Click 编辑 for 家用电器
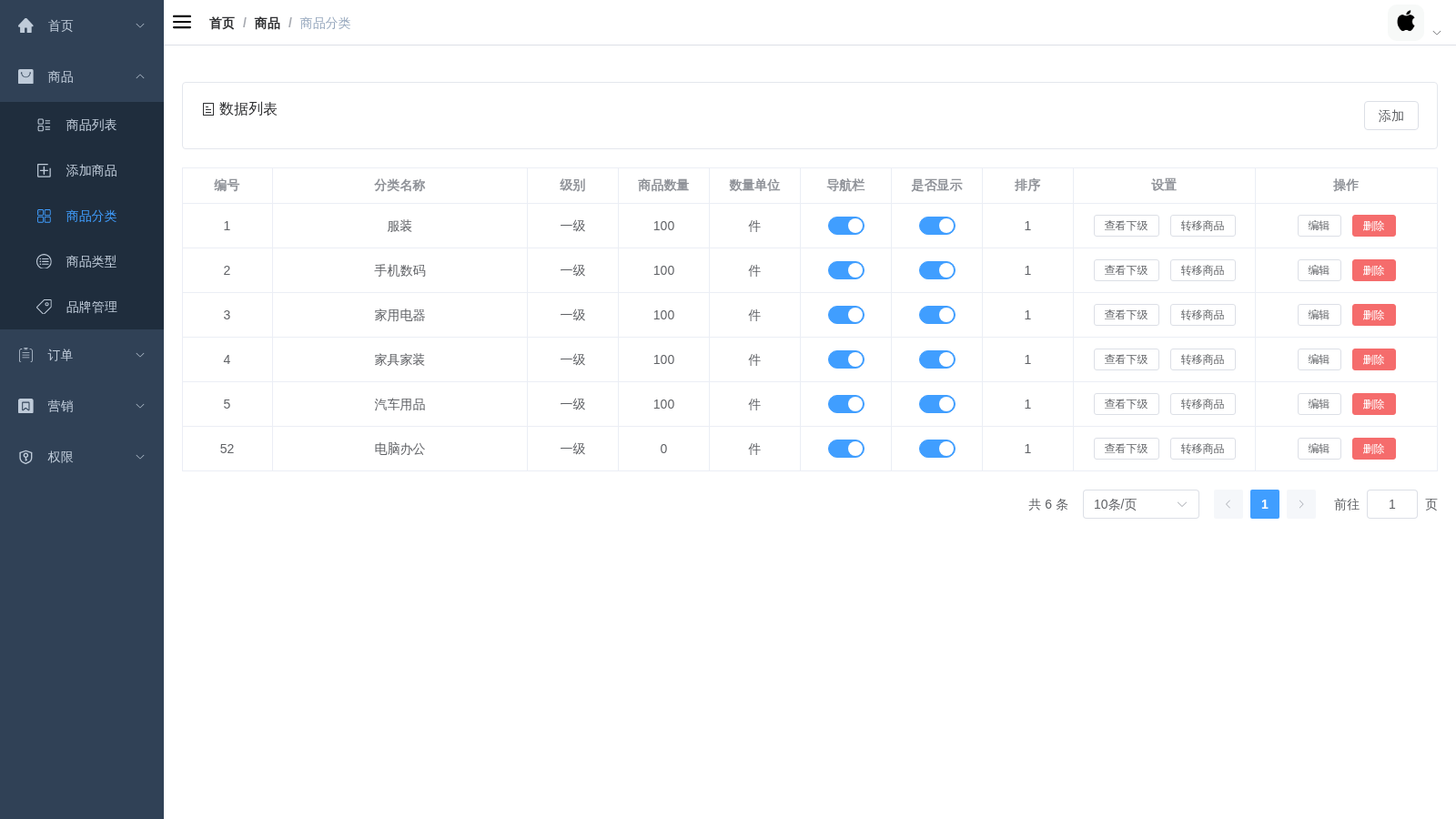 pyautogui.click(x=1319, y=315)
